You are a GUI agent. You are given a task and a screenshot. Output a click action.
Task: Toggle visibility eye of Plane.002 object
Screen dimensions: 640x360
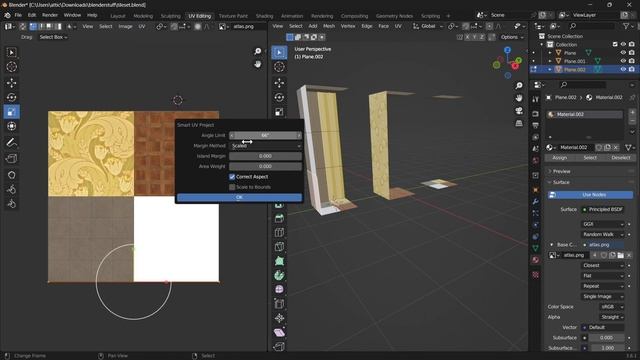point(623,69)
